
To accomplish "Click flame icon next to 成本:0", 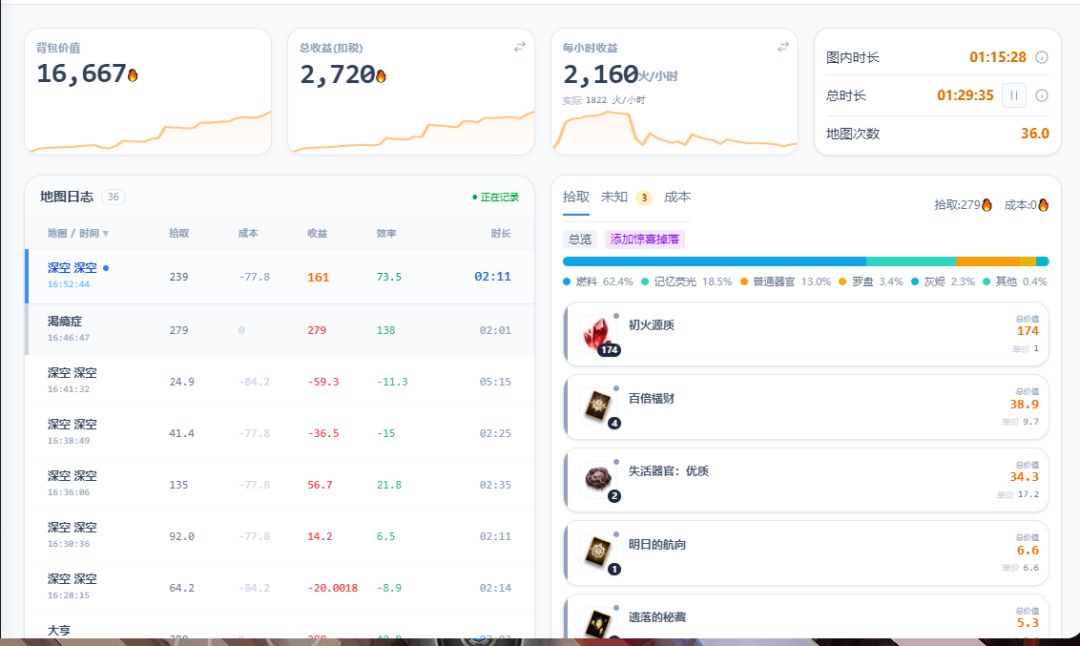I will pos(1043,205).
